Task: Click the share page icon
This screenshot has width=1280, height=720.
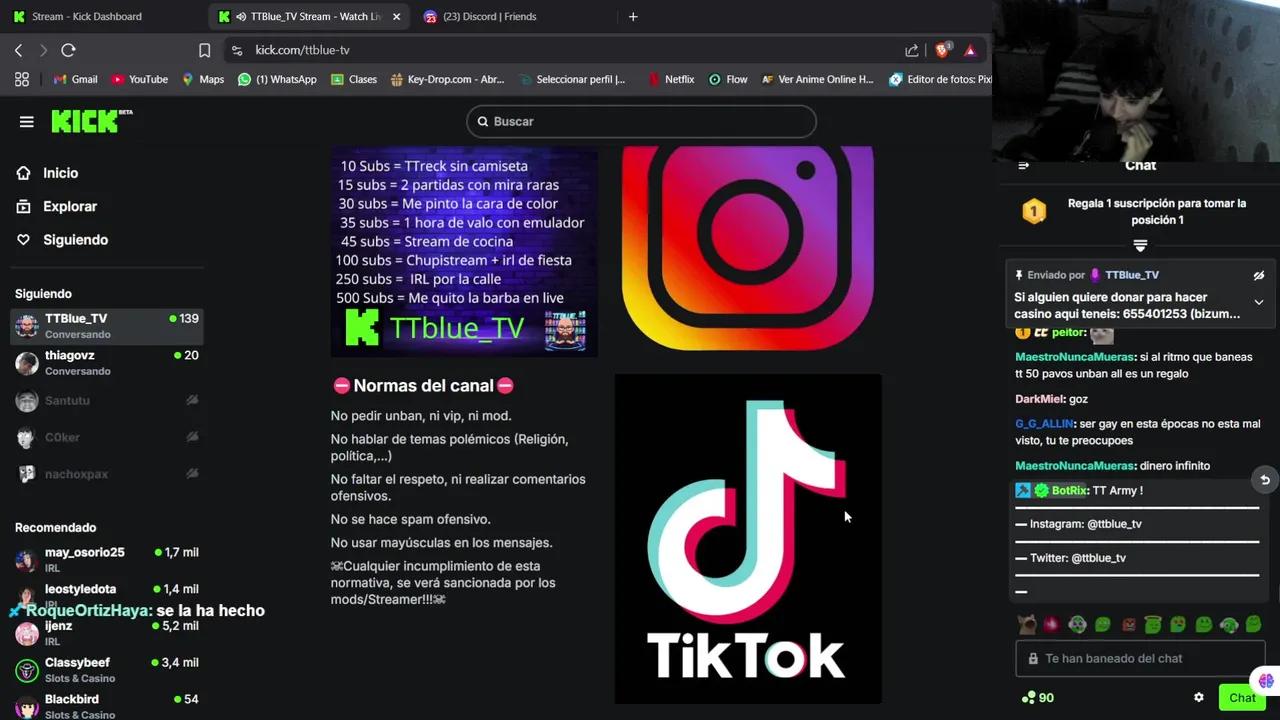Action: [912, 50]
